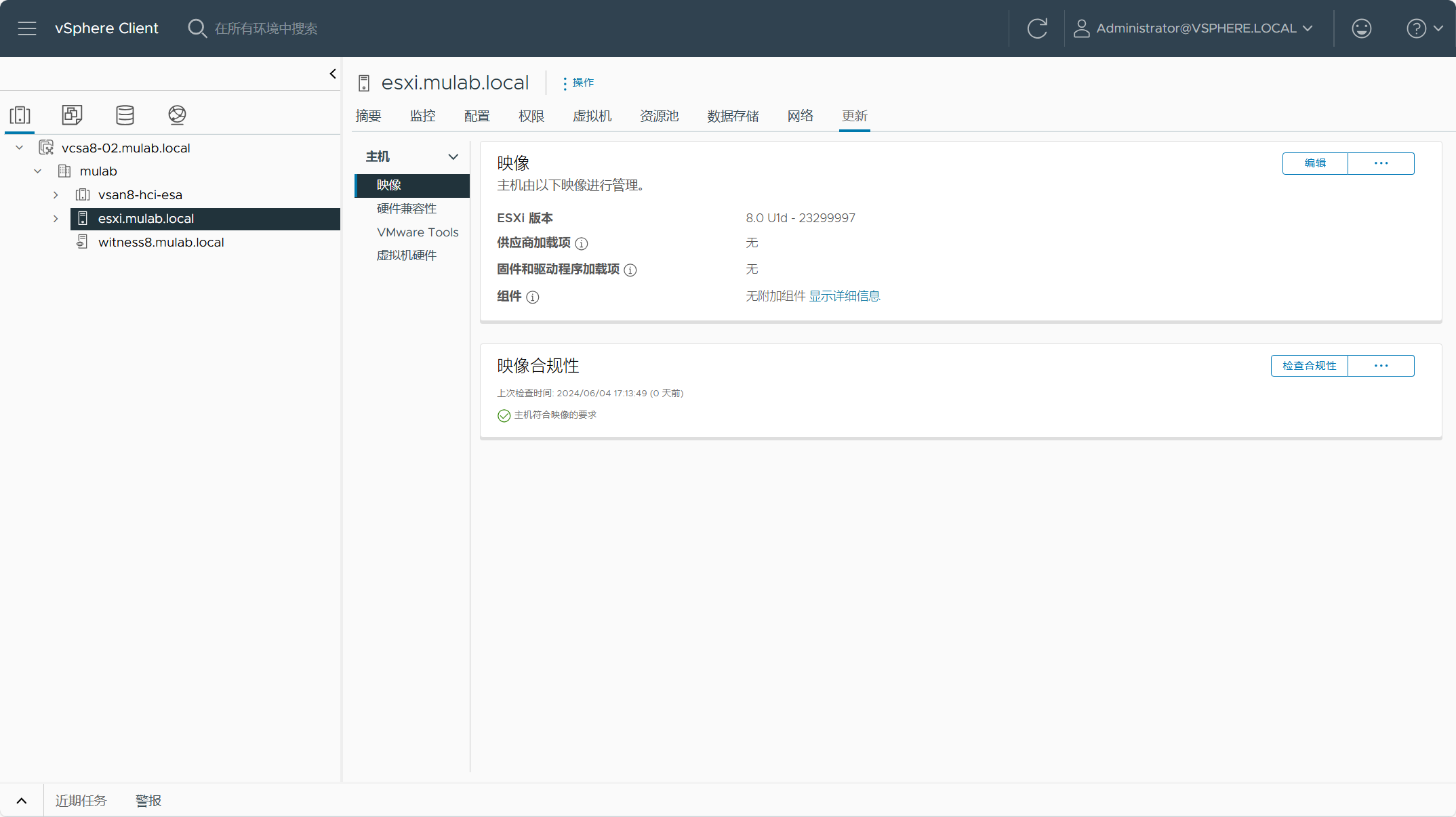This screenshot has height=817, width=1456.
Task: Click the green compliance check icon
Action: point(504,415)
